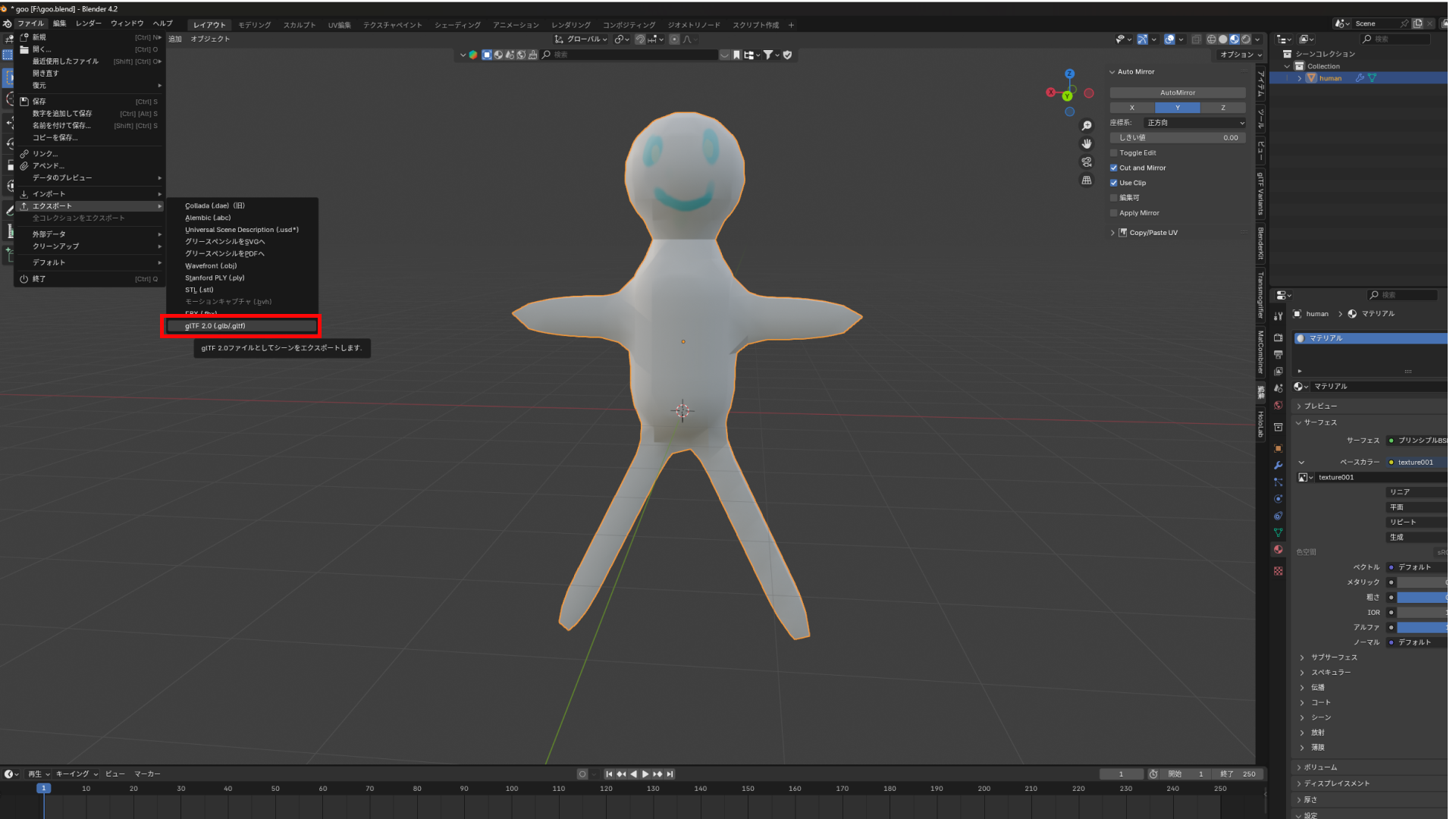Toggle proportional editing icon
Viewport: 1456px width, 819px height.
coord(674,39)
